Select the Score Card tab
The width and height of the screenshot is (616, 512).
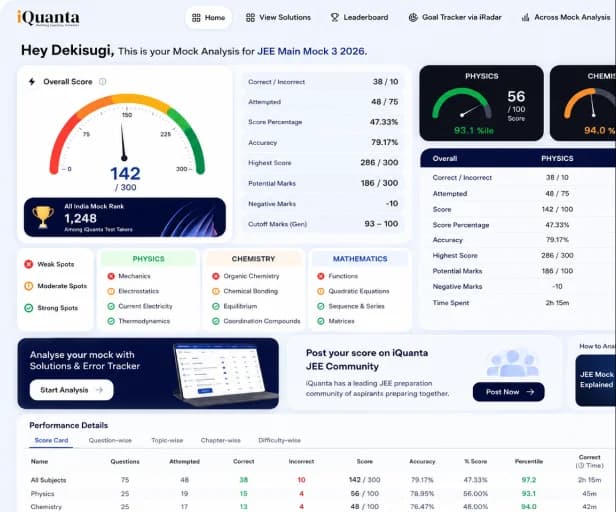click(51, 440)
